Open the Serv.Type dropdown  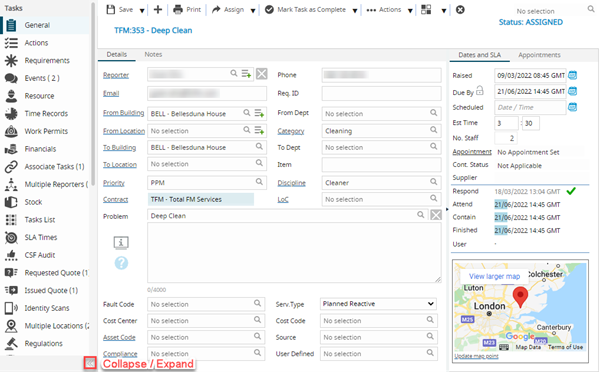pyautogui.click(x=378, y=304)
